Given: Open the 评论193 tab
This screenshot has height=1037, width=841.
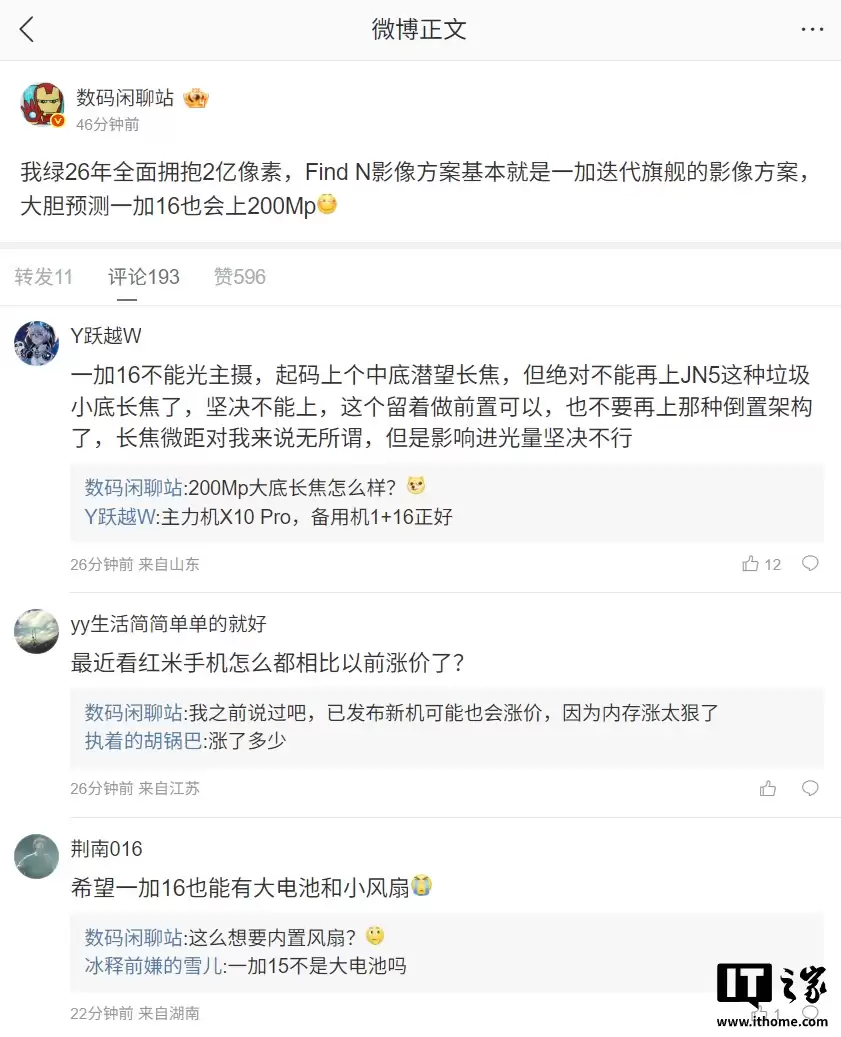Looking at the screenshot, I should [x=143, y=277].
